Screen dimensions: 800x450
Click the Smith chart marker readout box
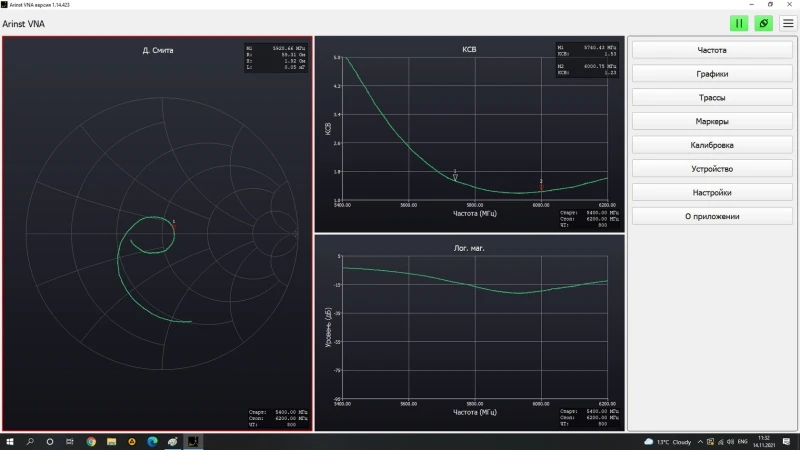click(276, 58)
